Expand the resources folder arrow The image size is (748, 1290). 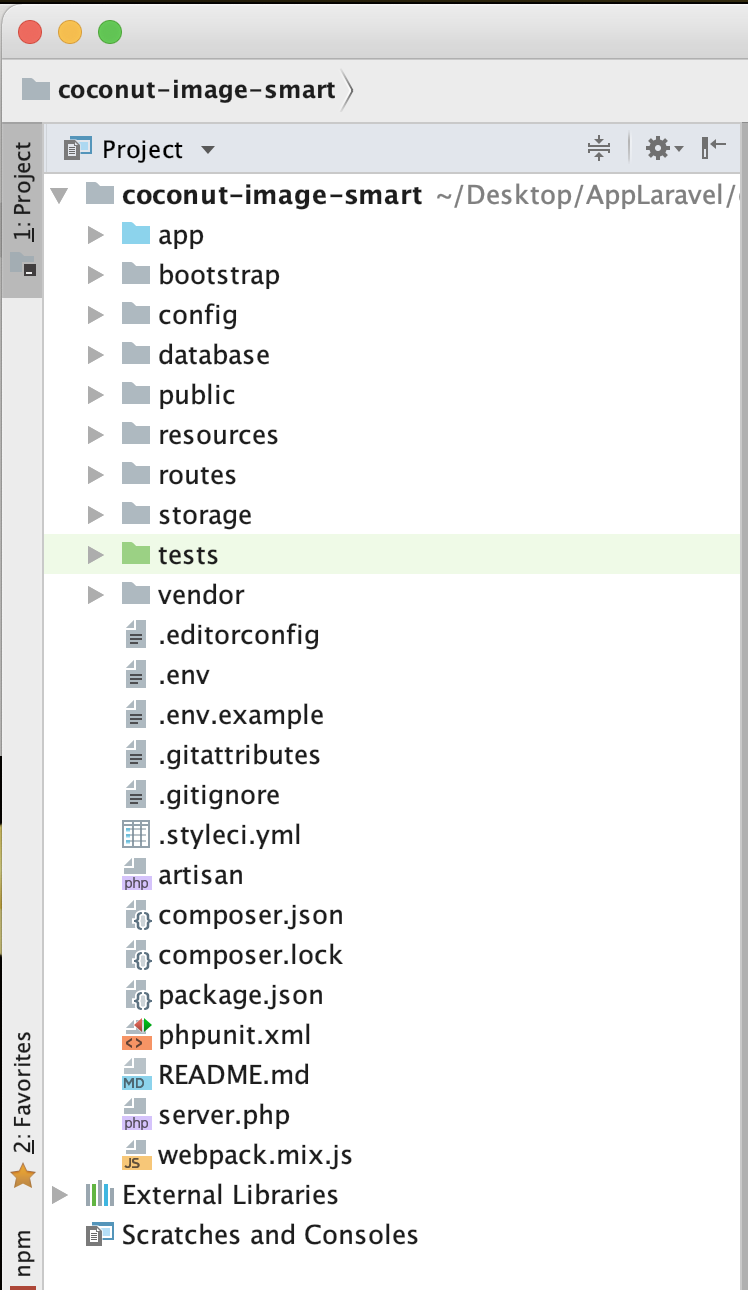click(96, 435)
